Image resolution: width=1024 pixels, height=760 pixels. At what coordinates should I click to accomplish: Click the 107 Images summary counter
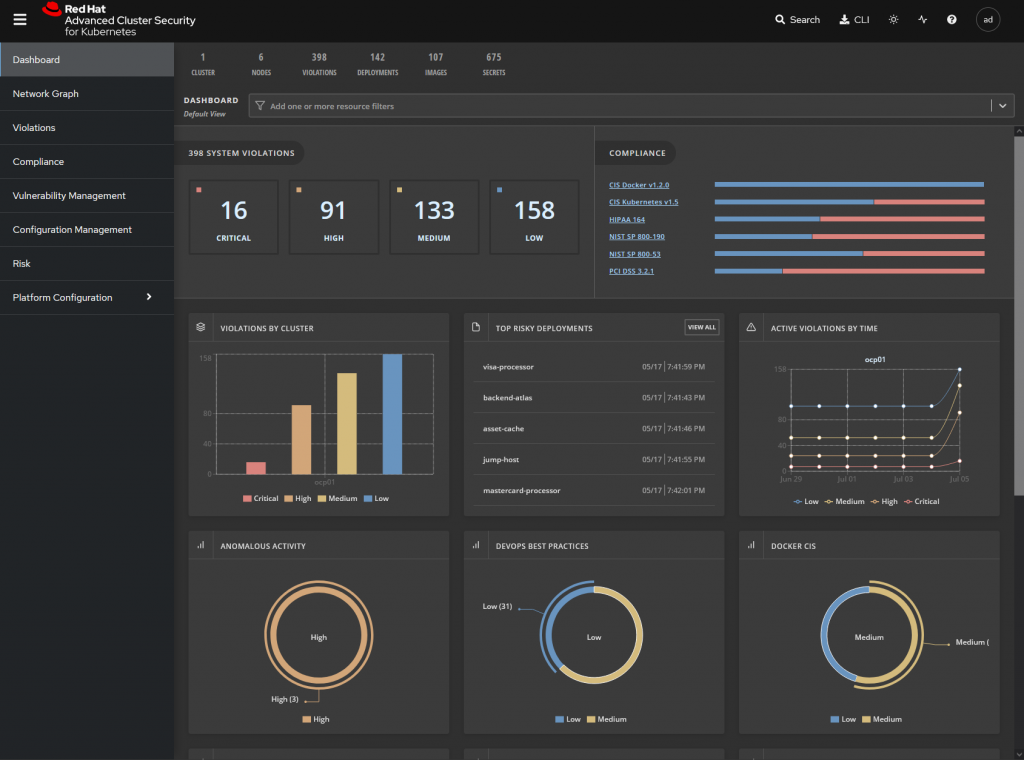(x=436, y=64)
